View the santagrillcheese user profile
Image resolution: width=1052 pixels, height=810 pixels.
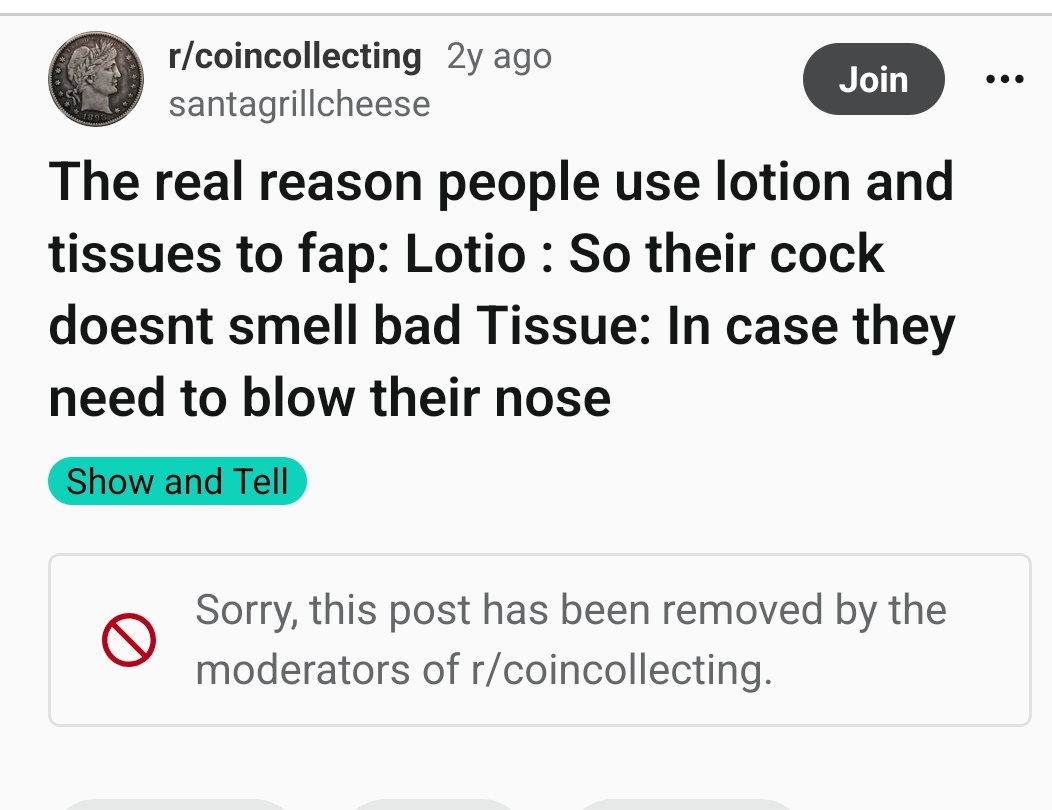click(x=299, y=104)
